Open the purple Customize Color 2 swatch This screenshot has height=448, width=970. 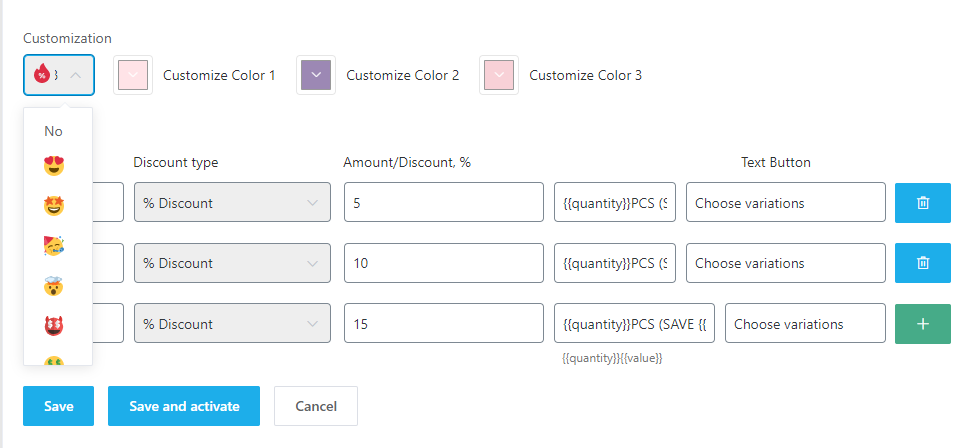point(316,75)
